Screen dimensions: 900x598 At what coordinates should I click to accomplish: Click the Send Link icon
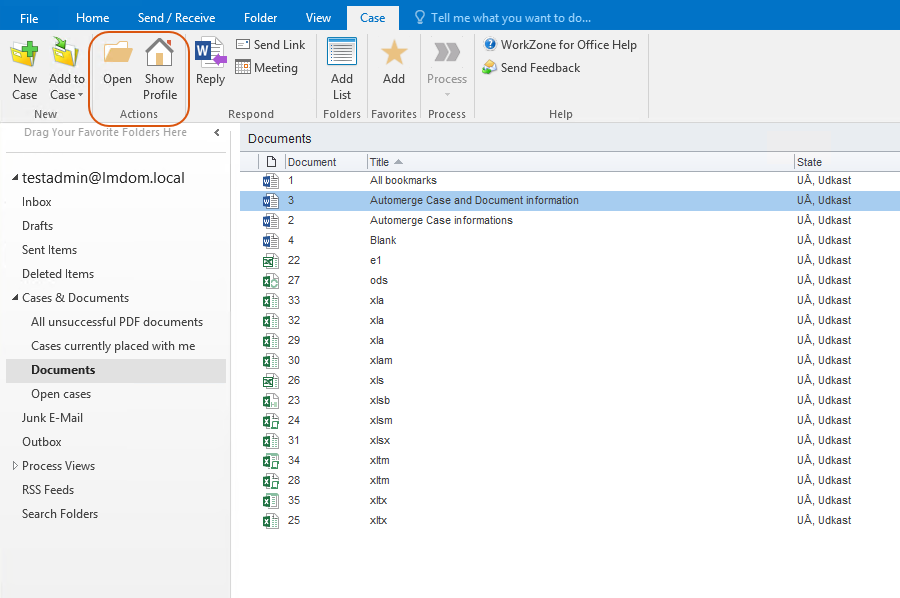tap(270, 45)
